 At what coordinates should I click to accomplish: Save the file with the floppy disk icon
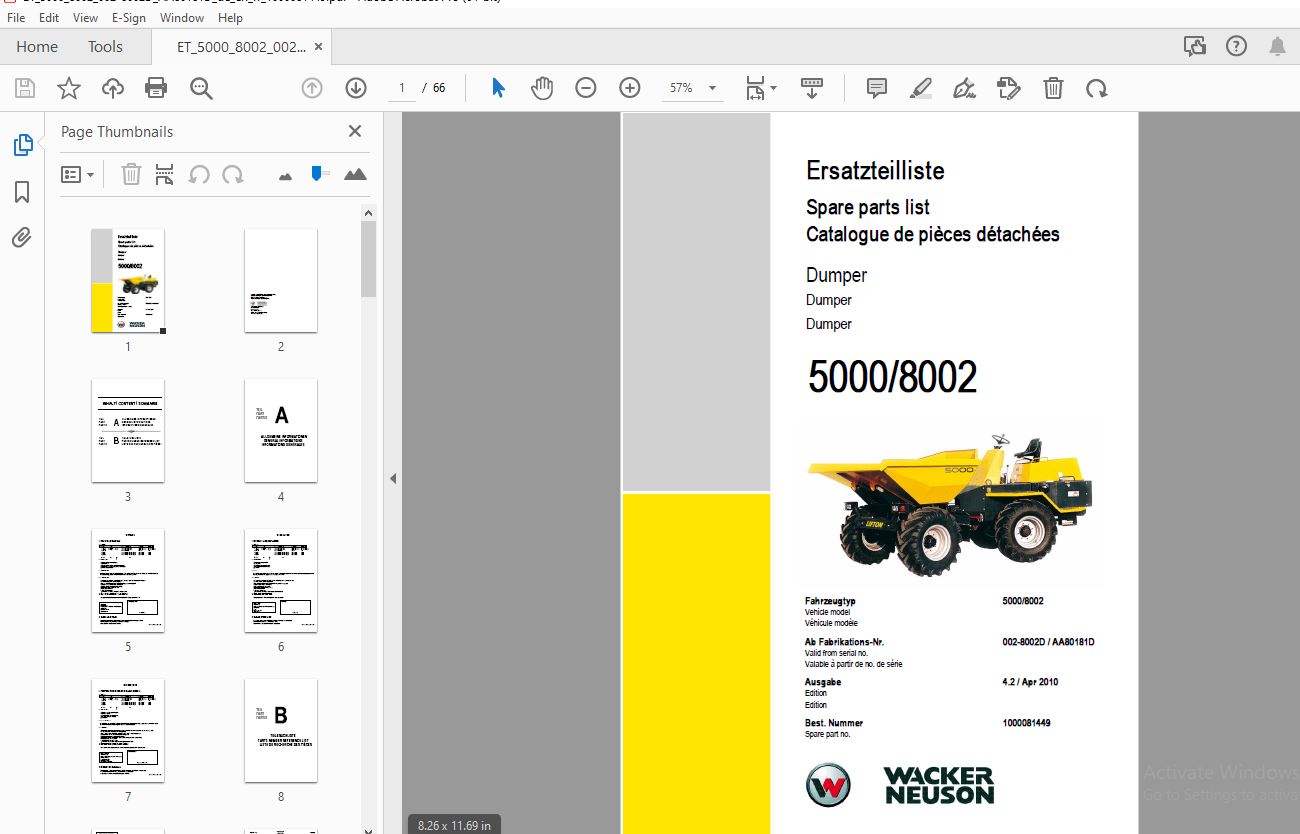(x=25, y=88)
